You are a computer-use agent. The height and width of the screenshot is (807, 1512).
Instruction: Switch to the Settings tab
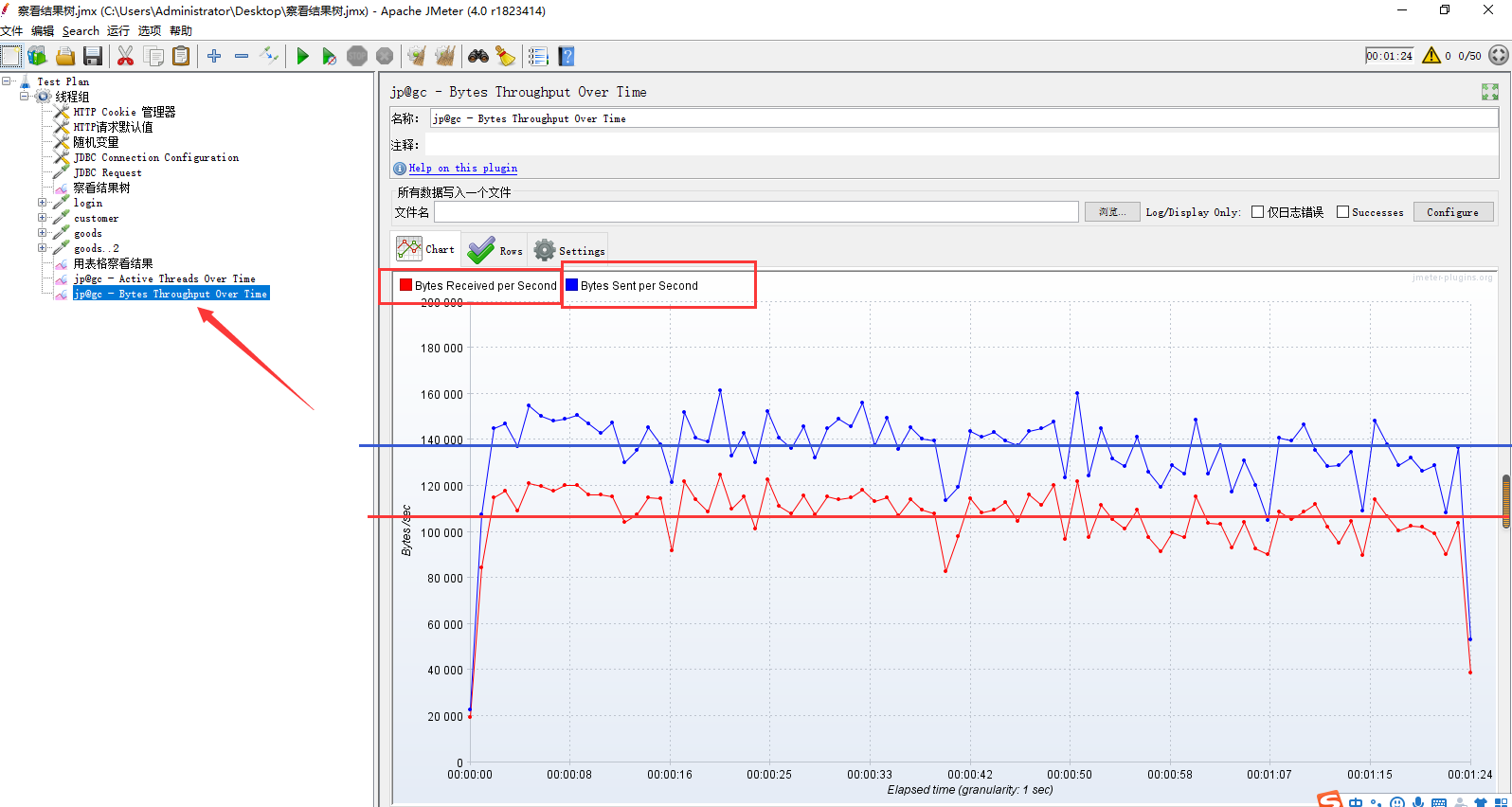click(568, 250)
